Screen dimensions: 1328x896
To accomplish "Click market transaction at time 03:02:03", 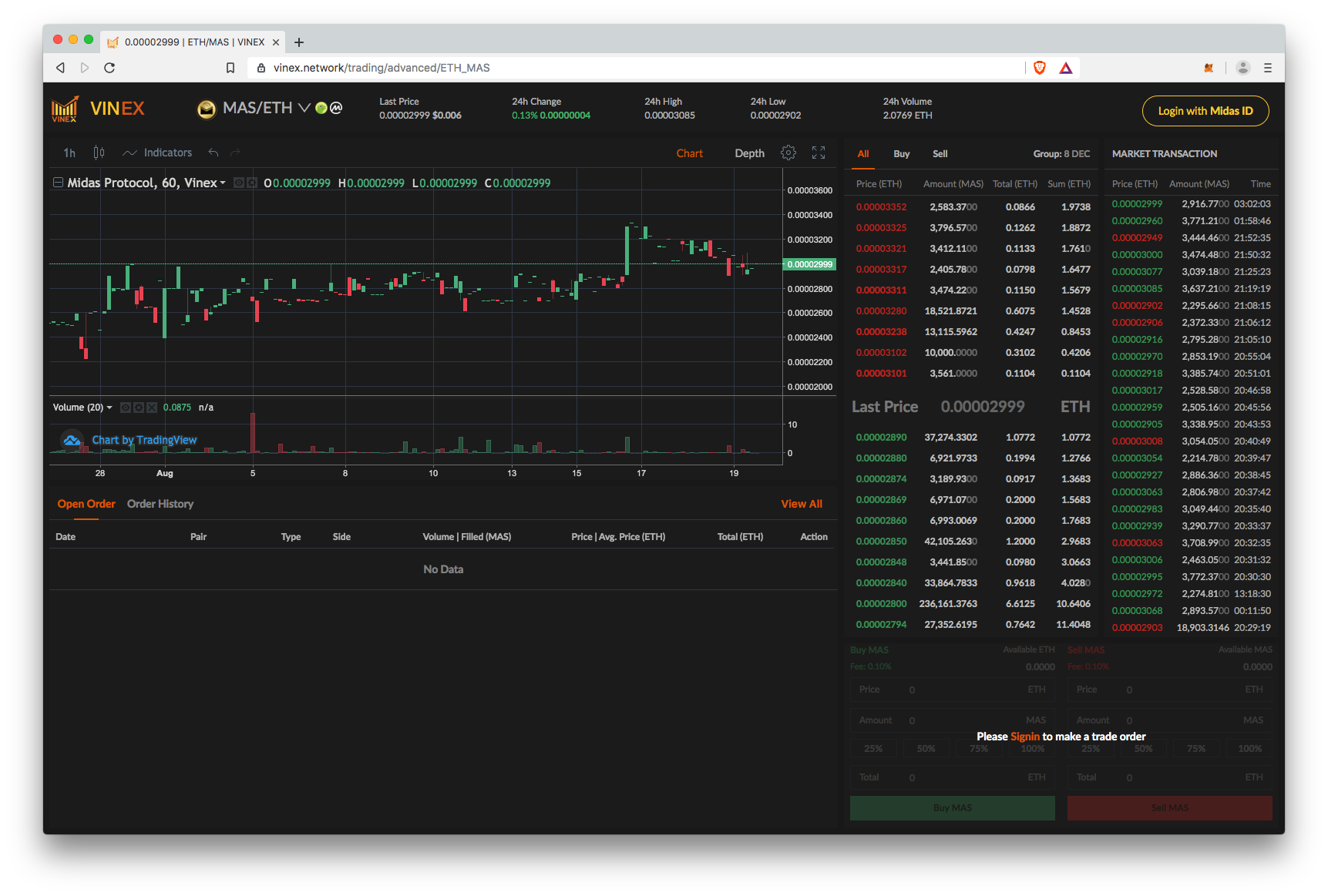I will click(1191, 204).
